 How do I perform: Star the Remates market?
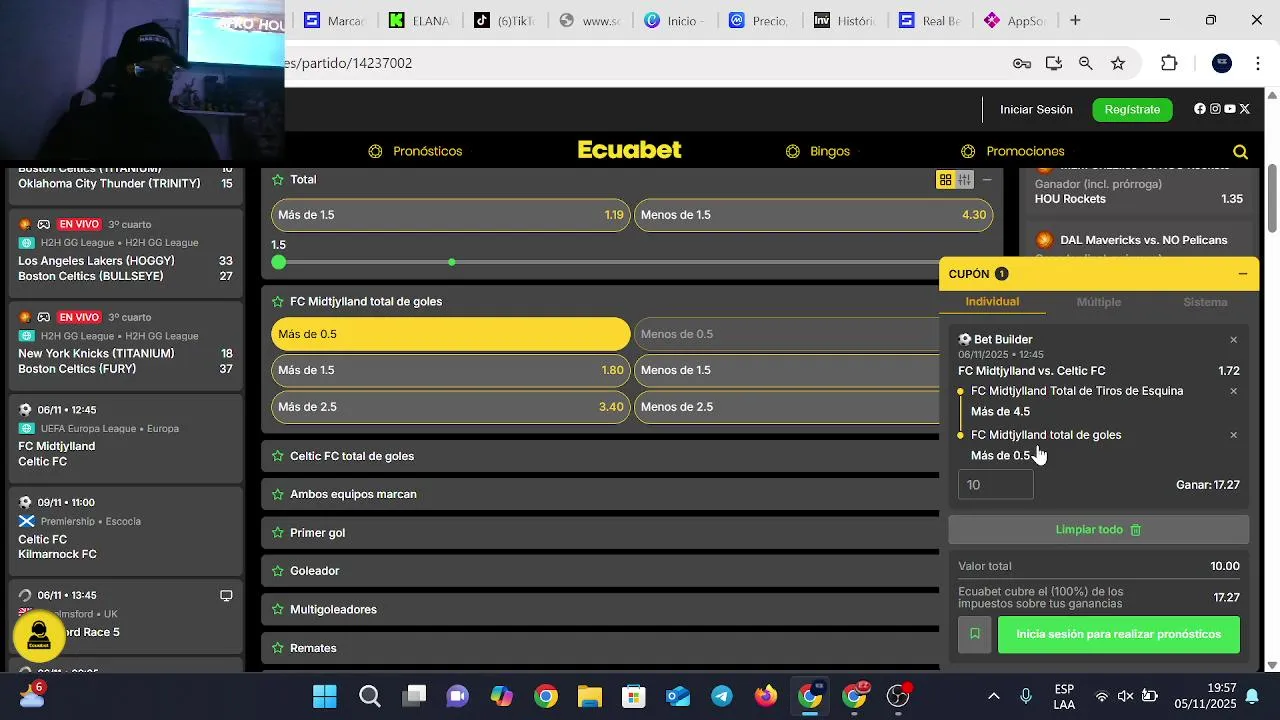coord(278,648)
